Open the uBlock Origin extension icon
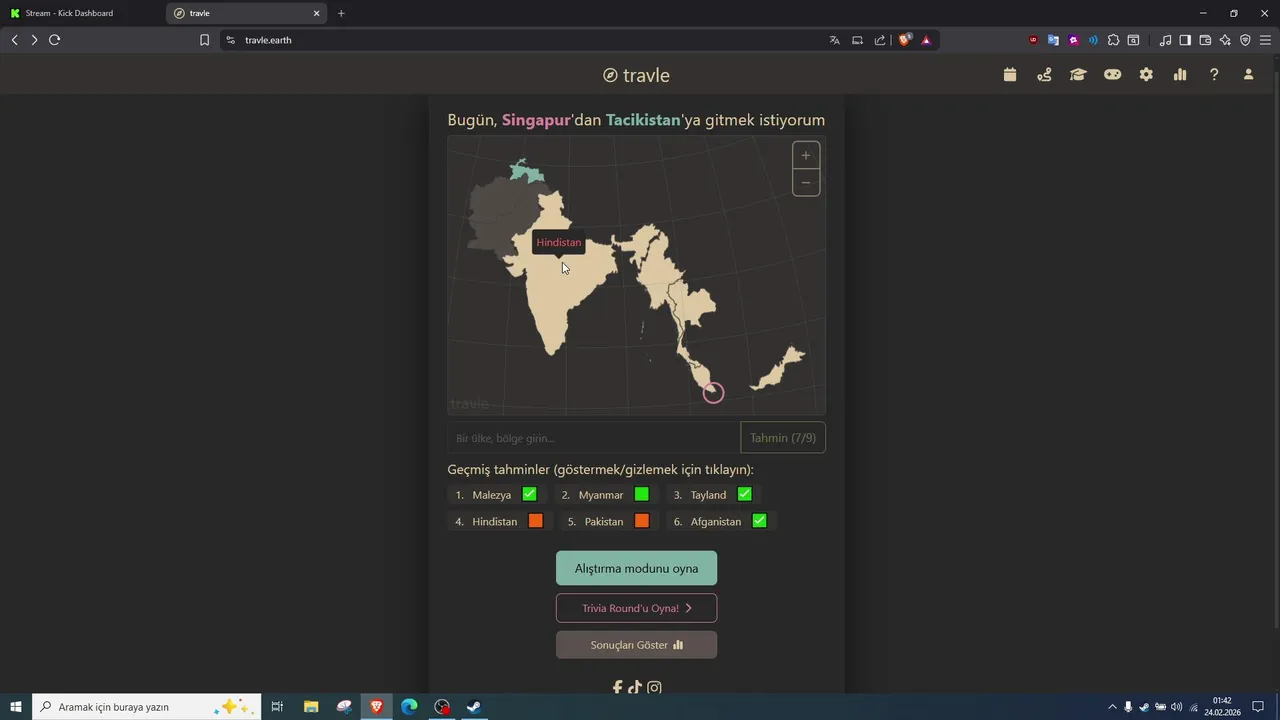This screenshot has width=1280, height=720. click(x=1034, y=40)
